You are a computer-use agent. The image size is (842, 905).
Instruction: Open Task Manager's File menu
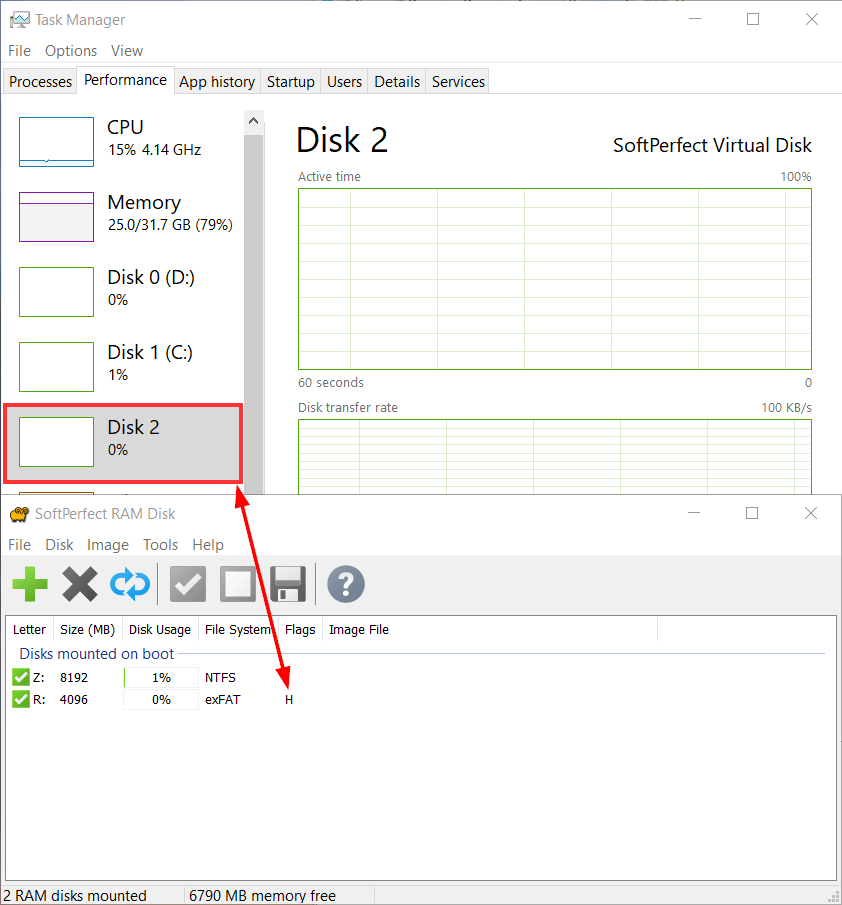pos(20,51)
